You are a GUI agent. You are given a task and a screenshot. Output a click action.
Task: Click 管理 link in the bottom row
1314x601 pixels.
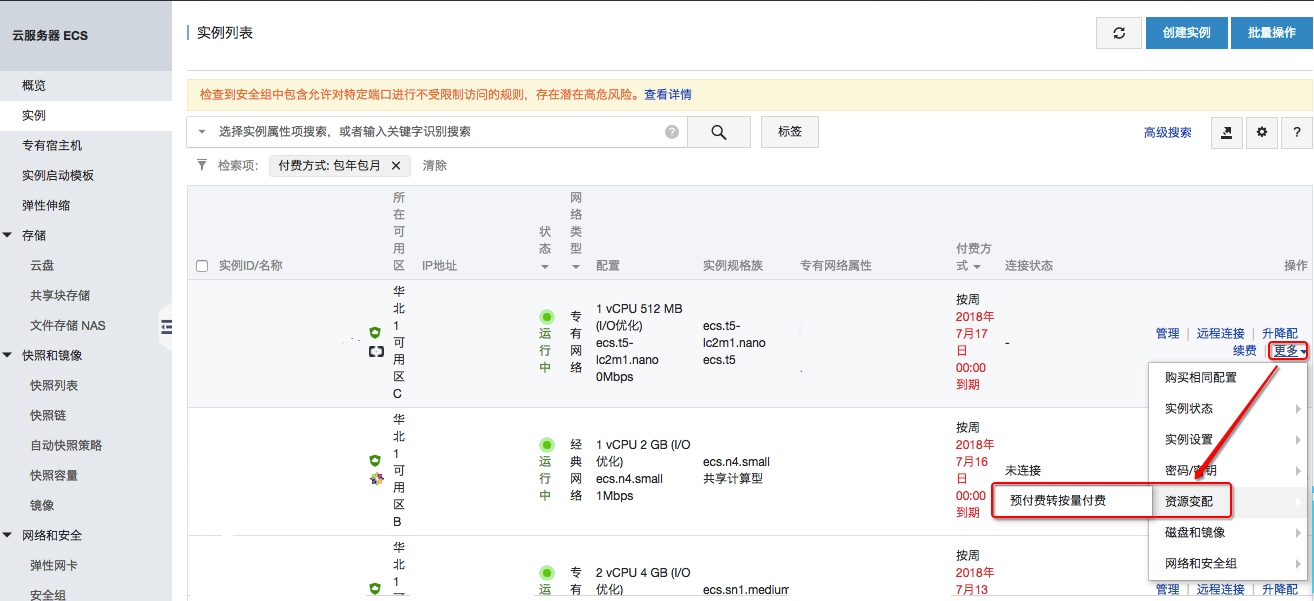[x=1167, y=590]
